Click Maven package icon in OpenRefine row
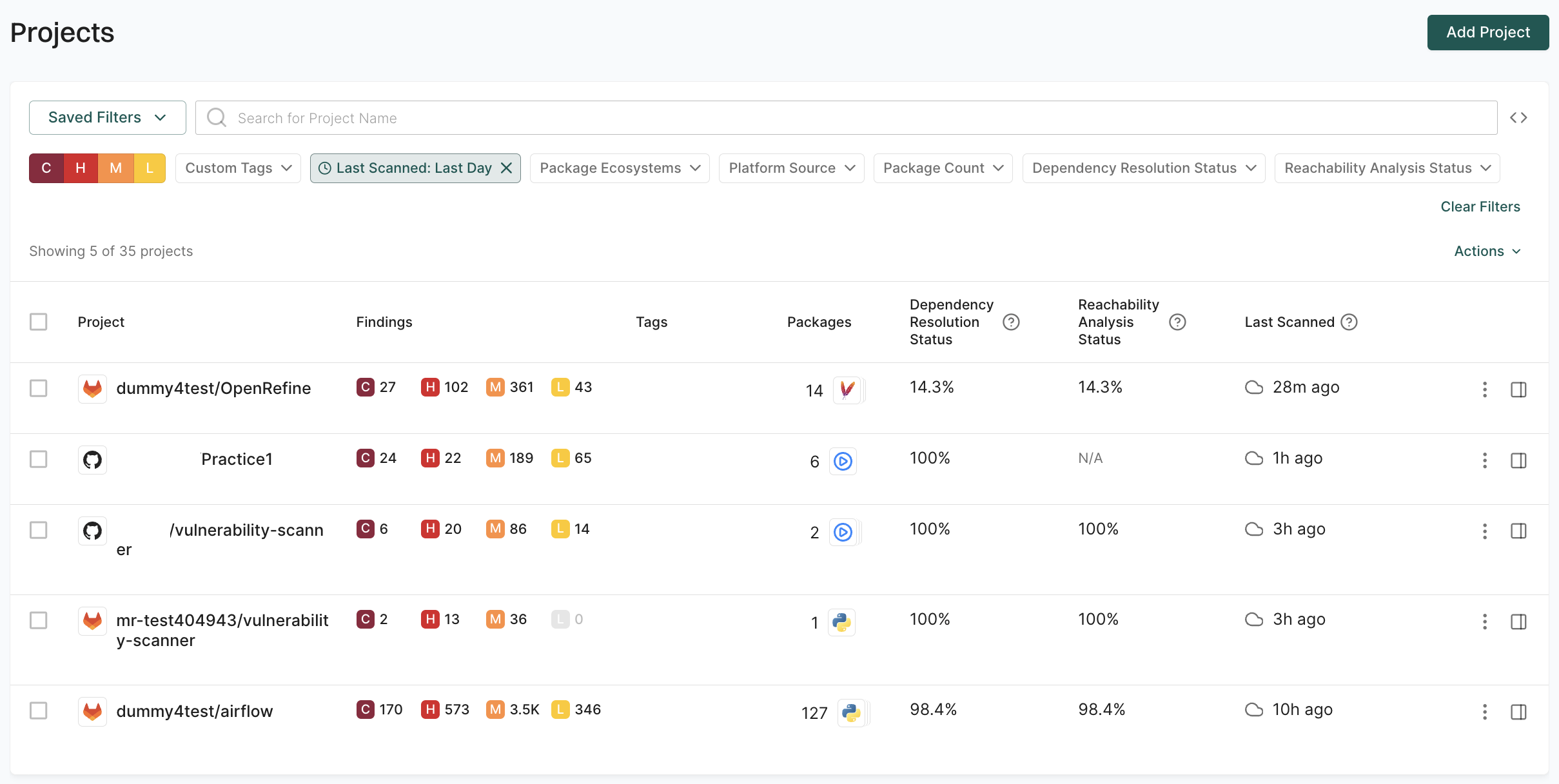This screenshot has width=1559, height=784. [847, 390]
